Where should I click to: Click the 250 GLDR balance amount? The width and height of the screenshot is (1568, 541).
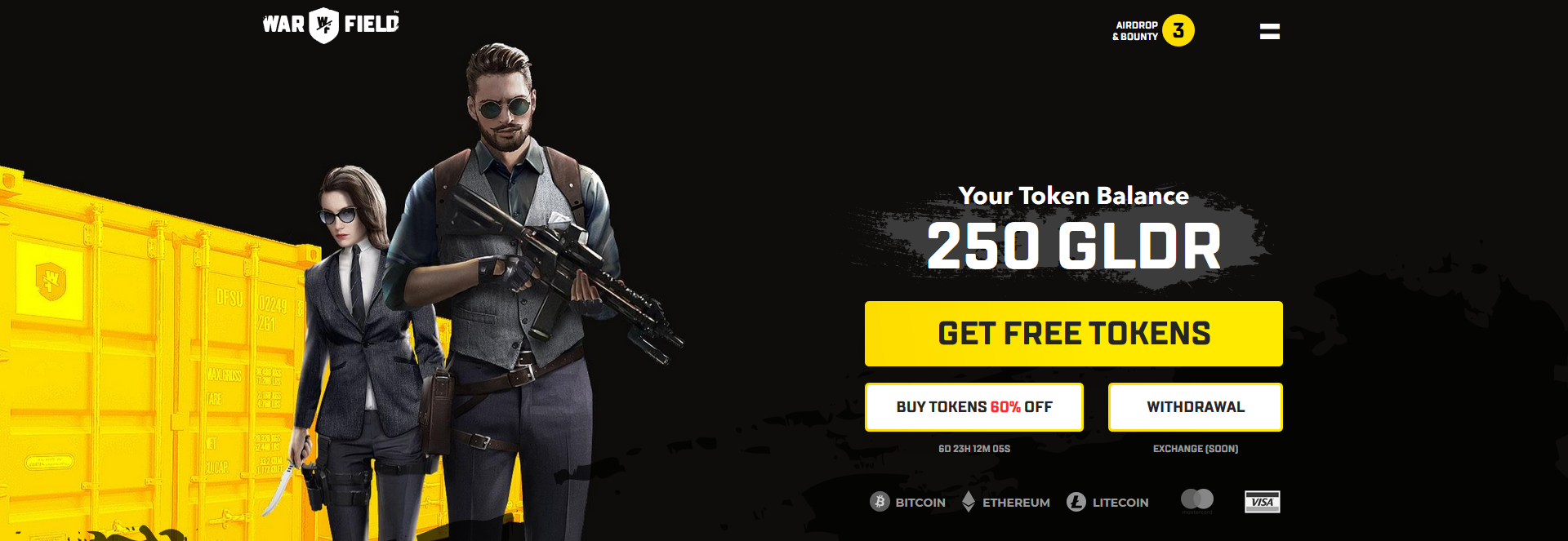click(1074, 246)
